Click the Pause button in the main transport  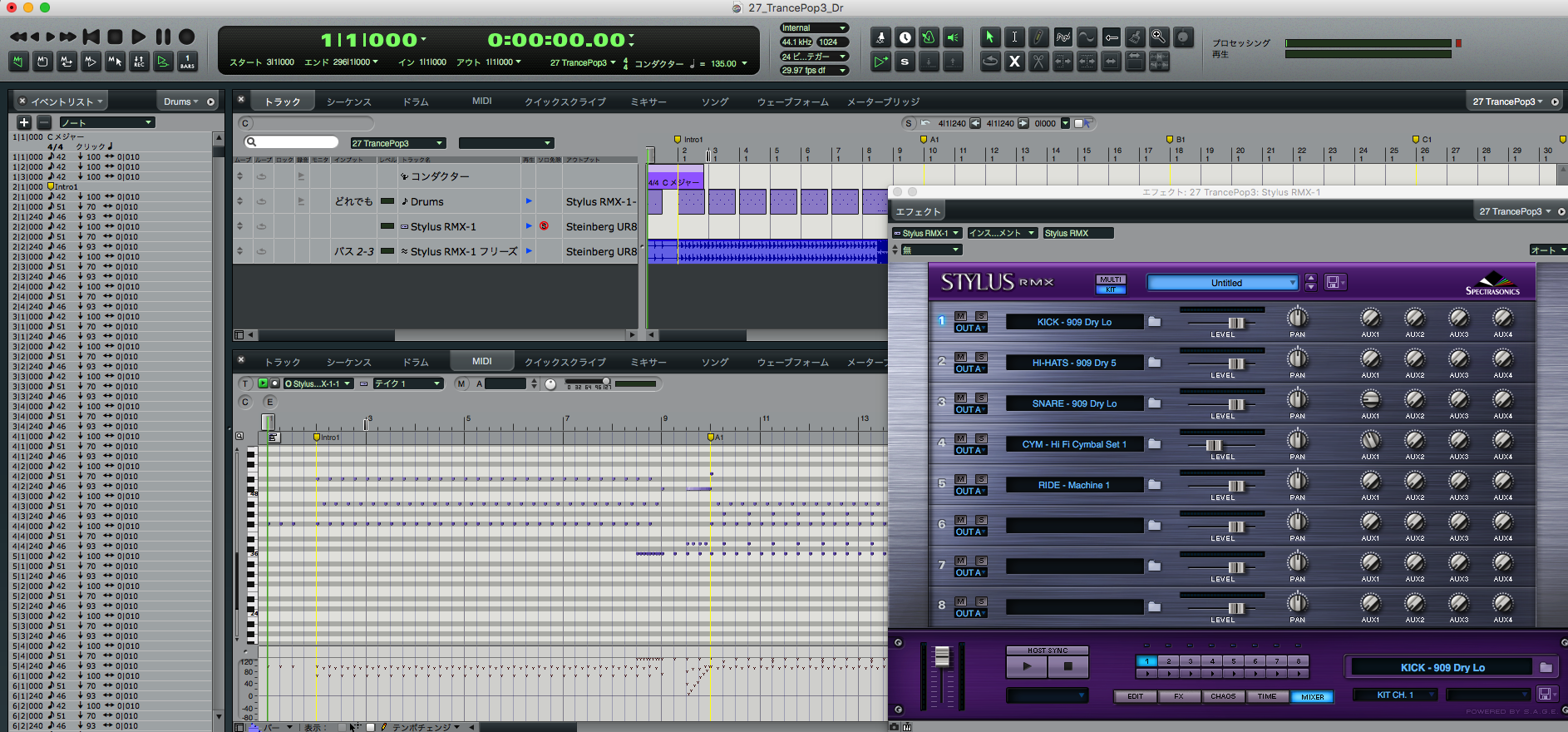point(163,37)
